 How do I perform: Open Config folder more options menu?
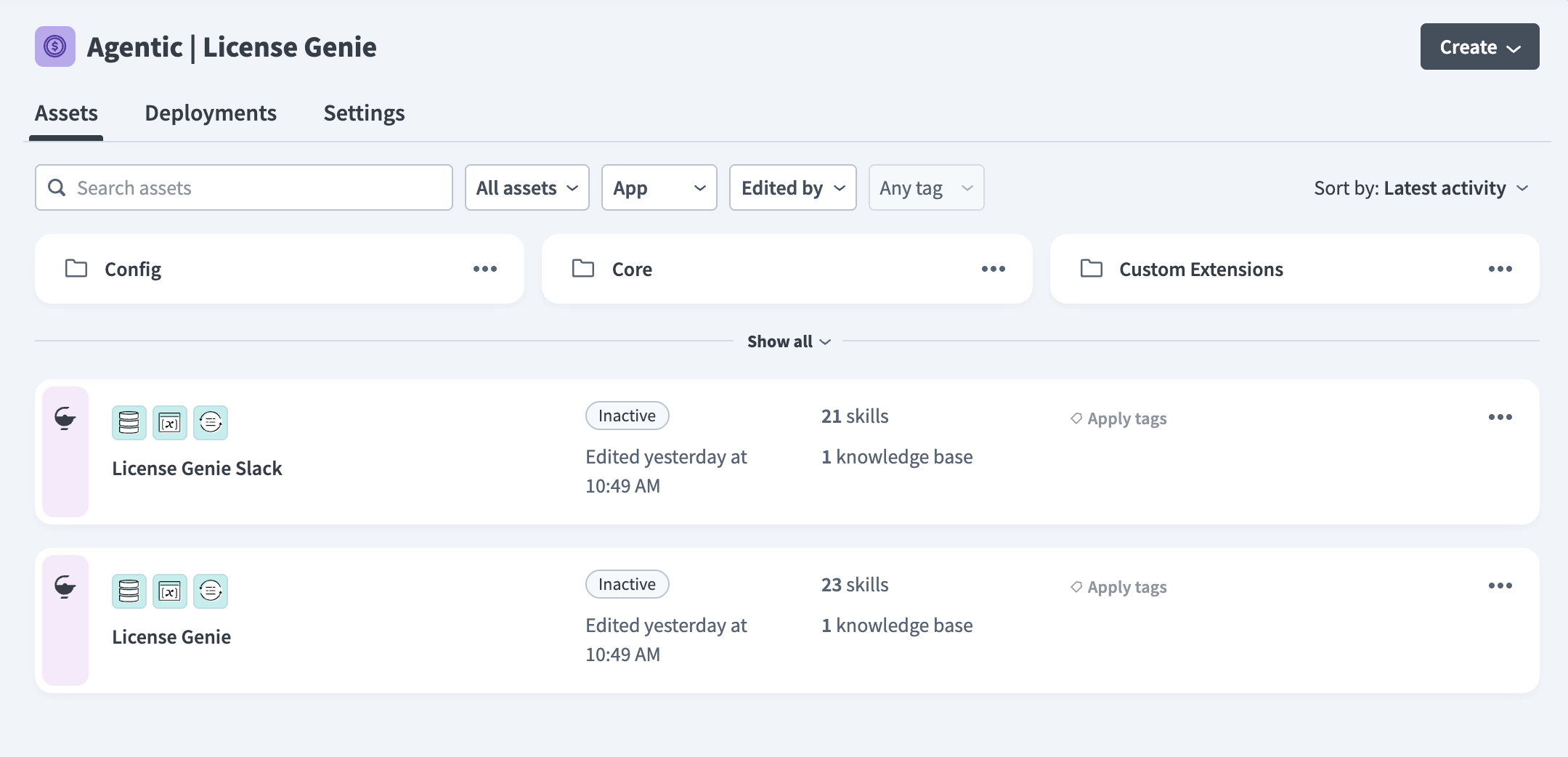click(x=485, y=269)
